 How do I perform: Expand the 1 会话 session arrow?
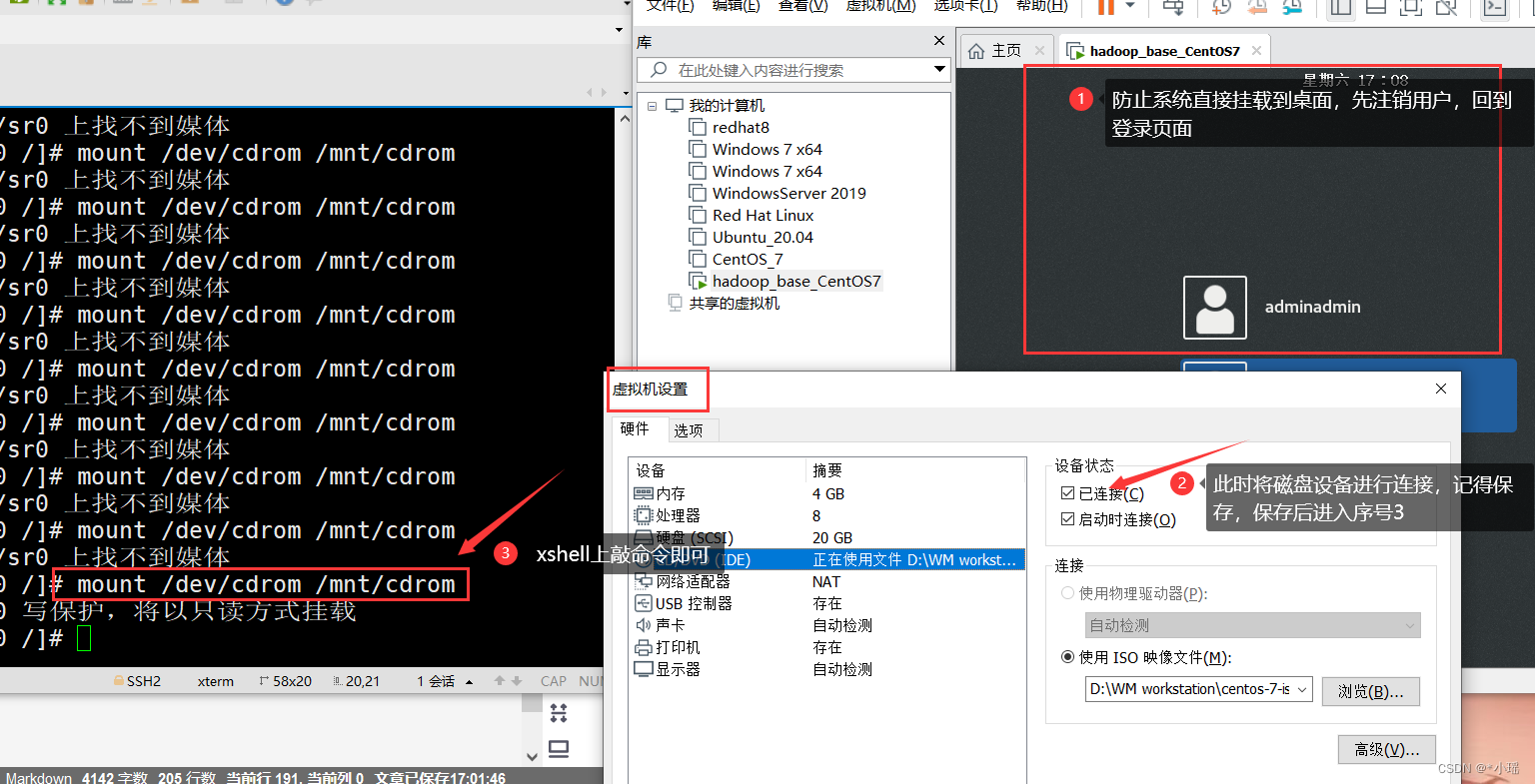tap(469, 682)
